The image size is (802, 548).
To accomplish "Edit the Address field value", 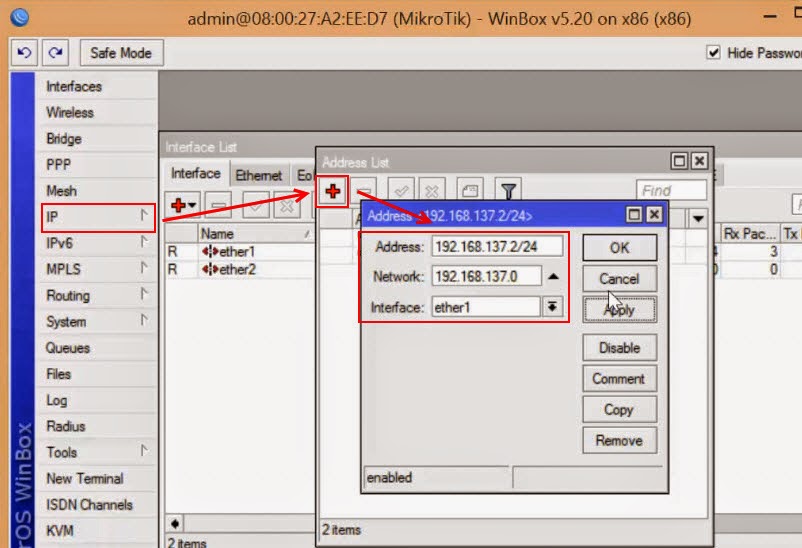I will coord(497,247).
